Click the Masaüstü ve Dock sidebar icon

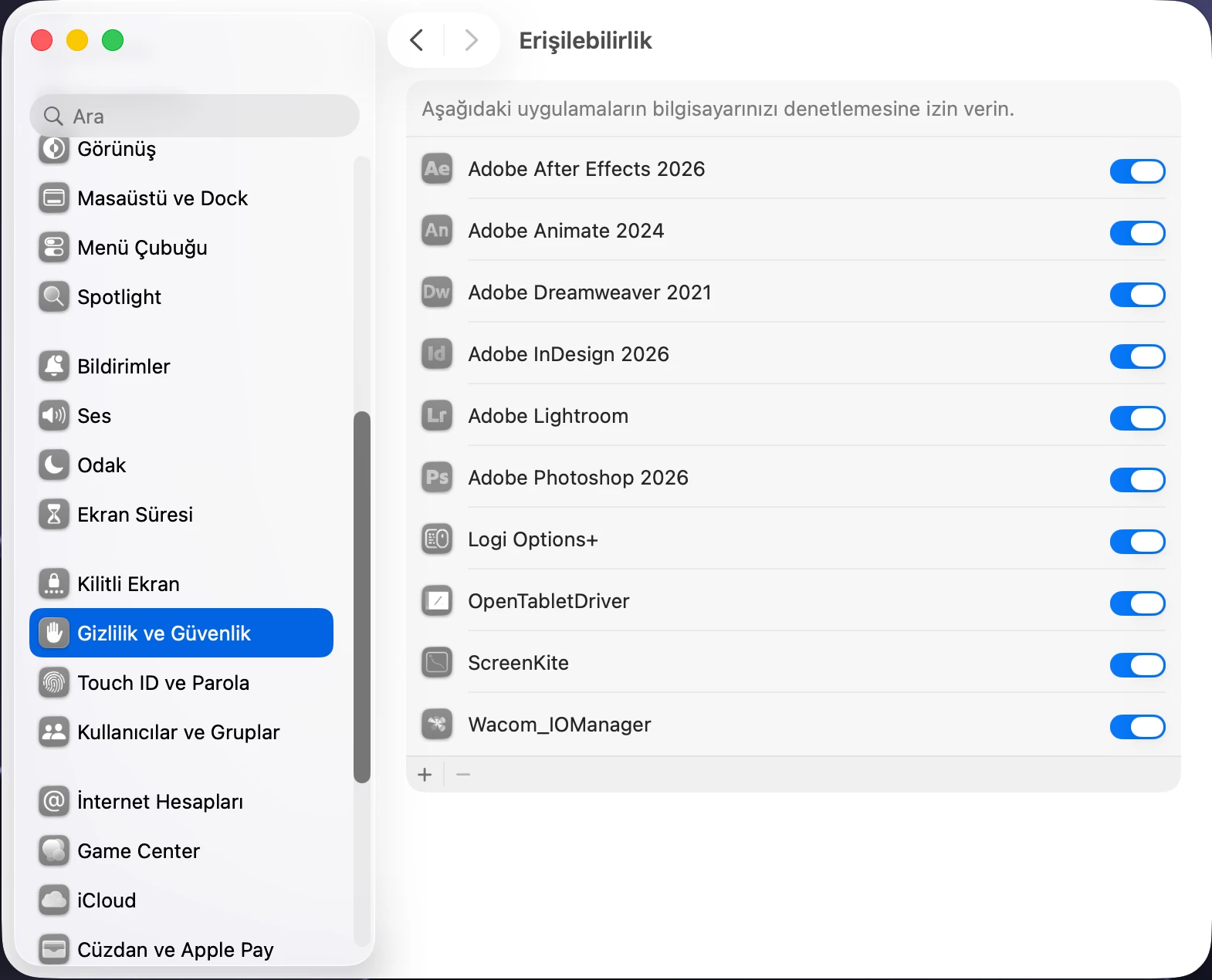(54, 198)
